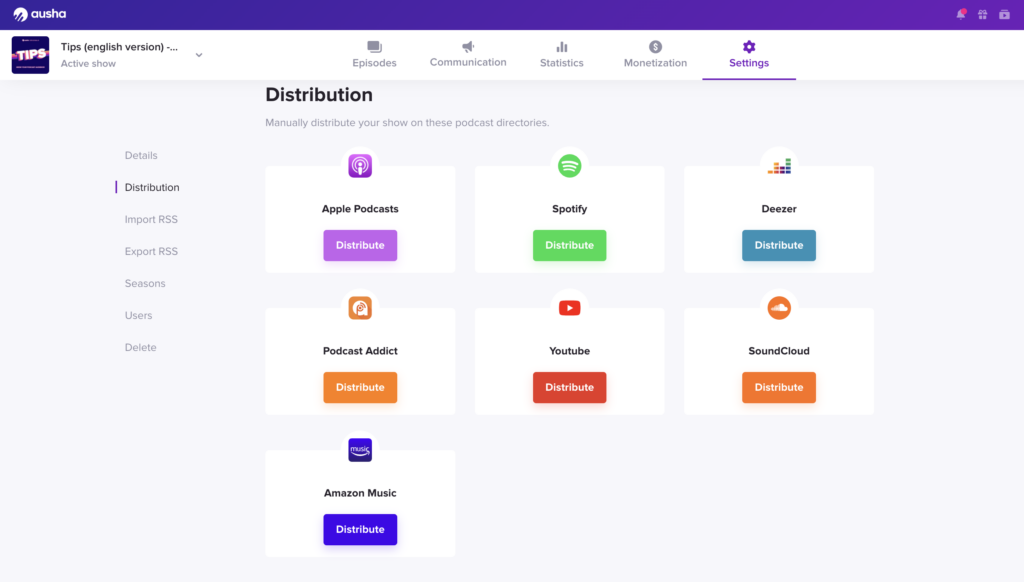Viewport: 1024px width, 582px height.
Task: Click the Ausha logo in the header
Action: coord(40,14)
